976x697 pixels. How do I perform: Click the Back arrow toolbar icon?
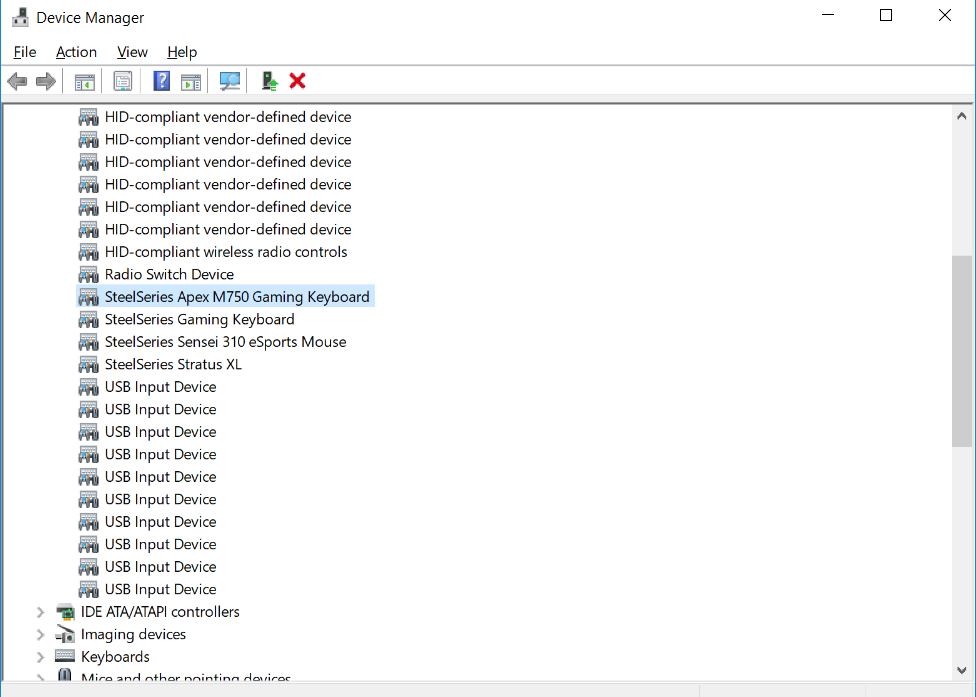tap(17, 81)
